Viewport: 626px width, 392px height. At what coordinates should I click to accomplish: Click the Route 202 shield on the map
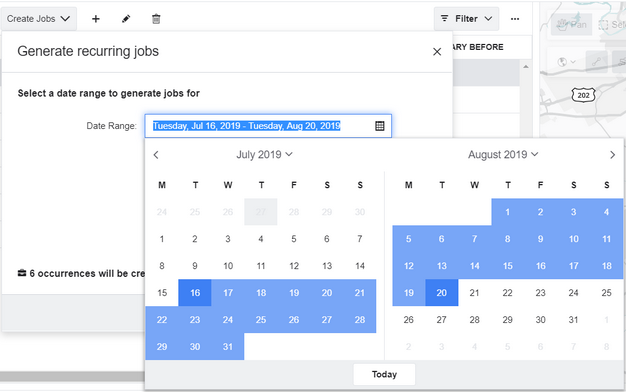(x=583, y=95)
